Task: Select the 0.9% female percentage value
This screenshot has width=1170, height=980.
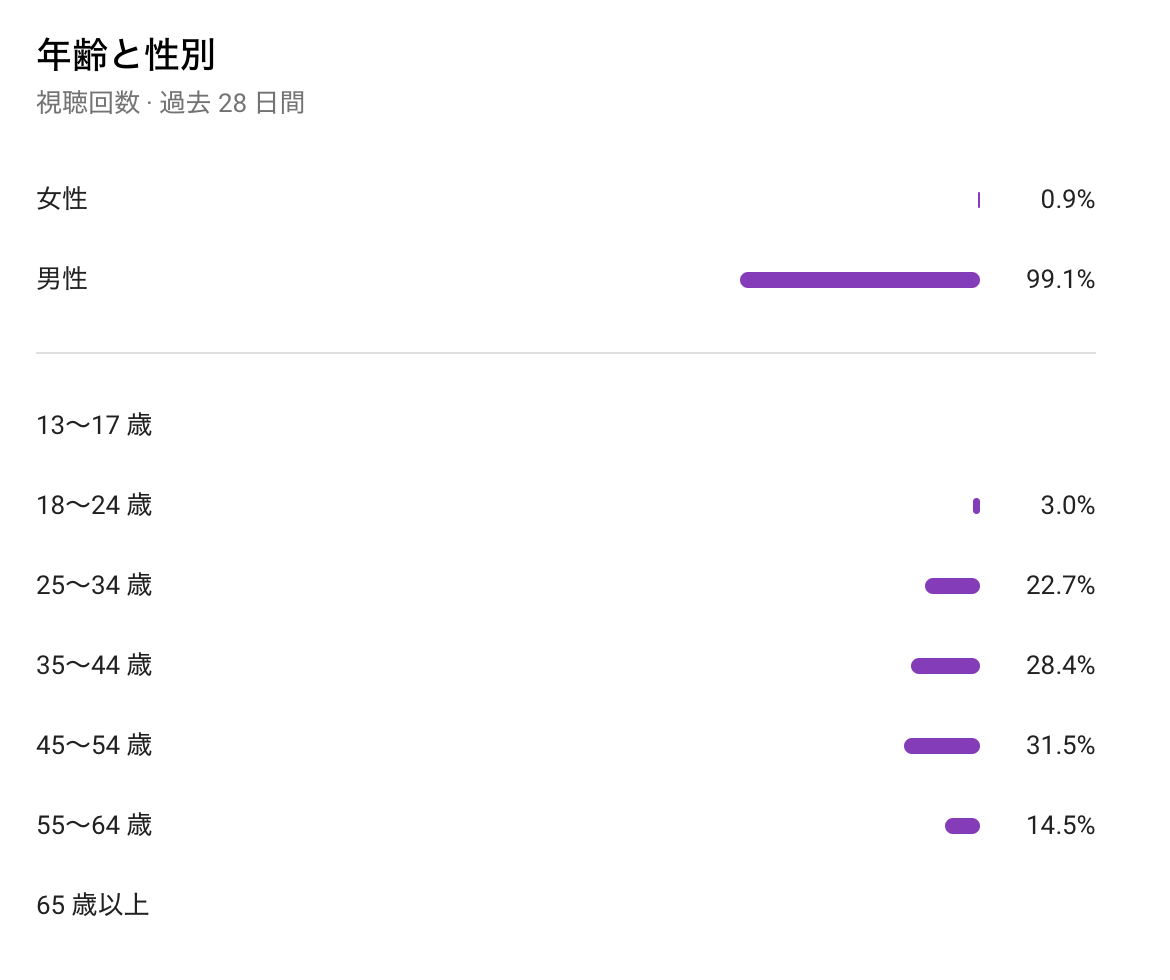Action: [1067, 200]
